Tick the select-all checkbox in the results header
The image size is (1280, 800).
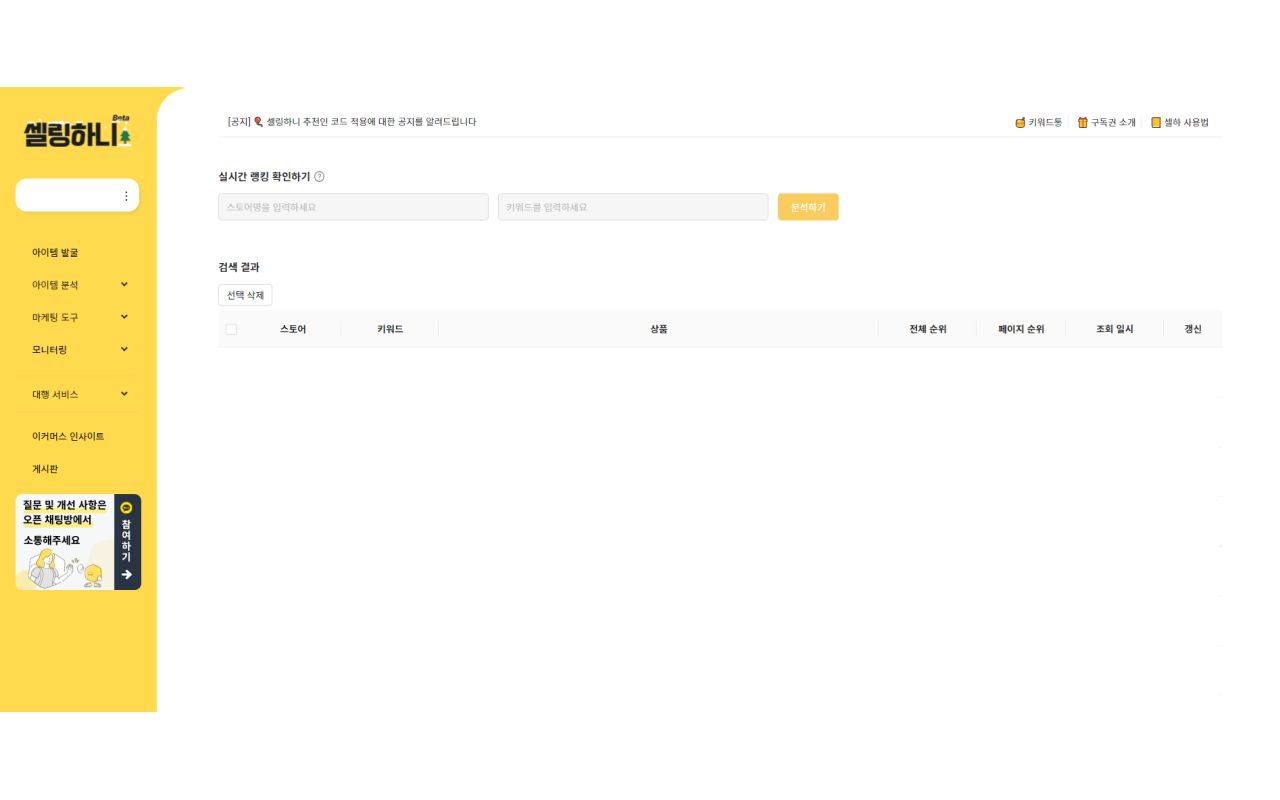231,329
